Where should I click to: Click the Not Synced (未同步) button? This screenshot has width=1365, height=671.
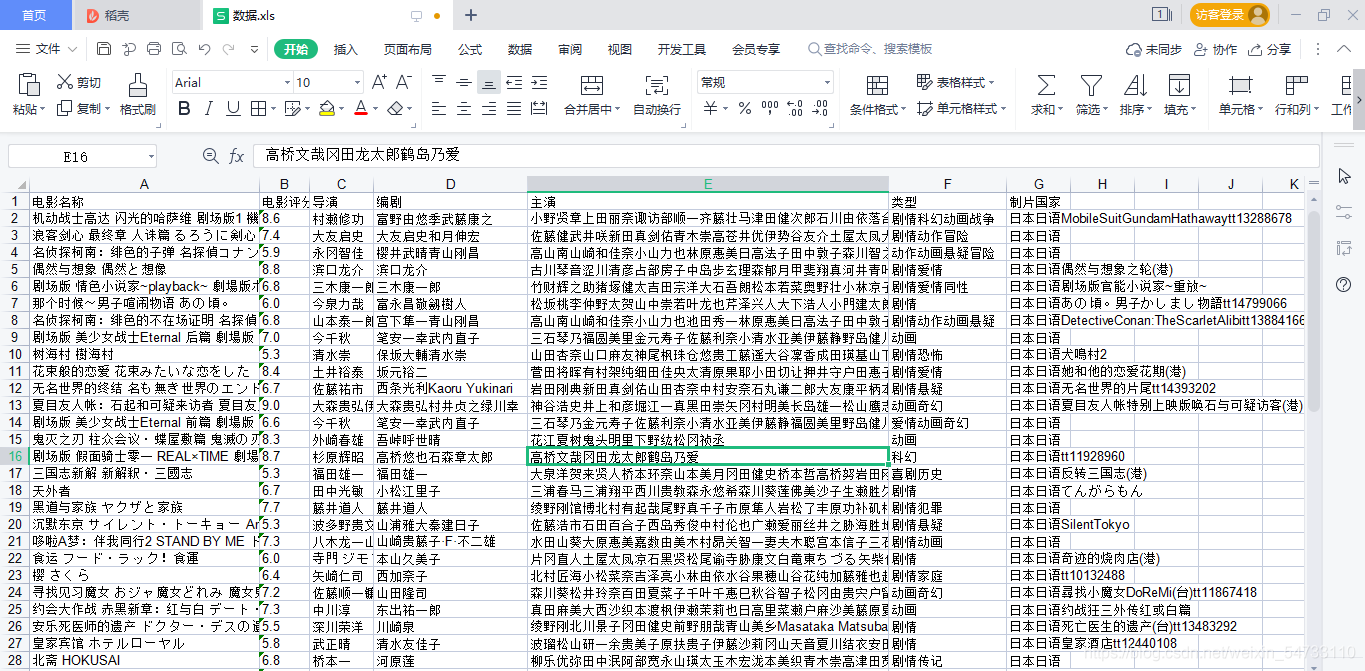pyautogui.click(x=1153, y=49)
